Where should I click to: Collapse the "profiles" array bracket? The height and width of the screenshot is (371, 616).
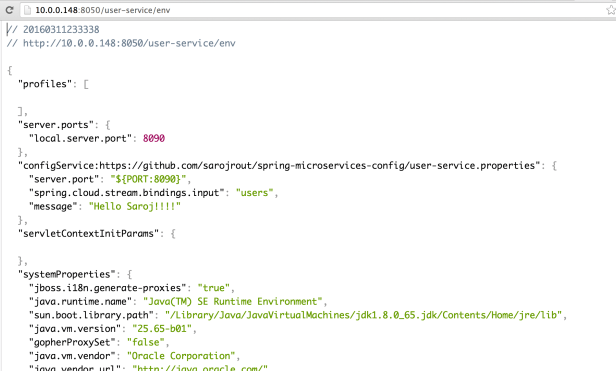click(86, 84)
